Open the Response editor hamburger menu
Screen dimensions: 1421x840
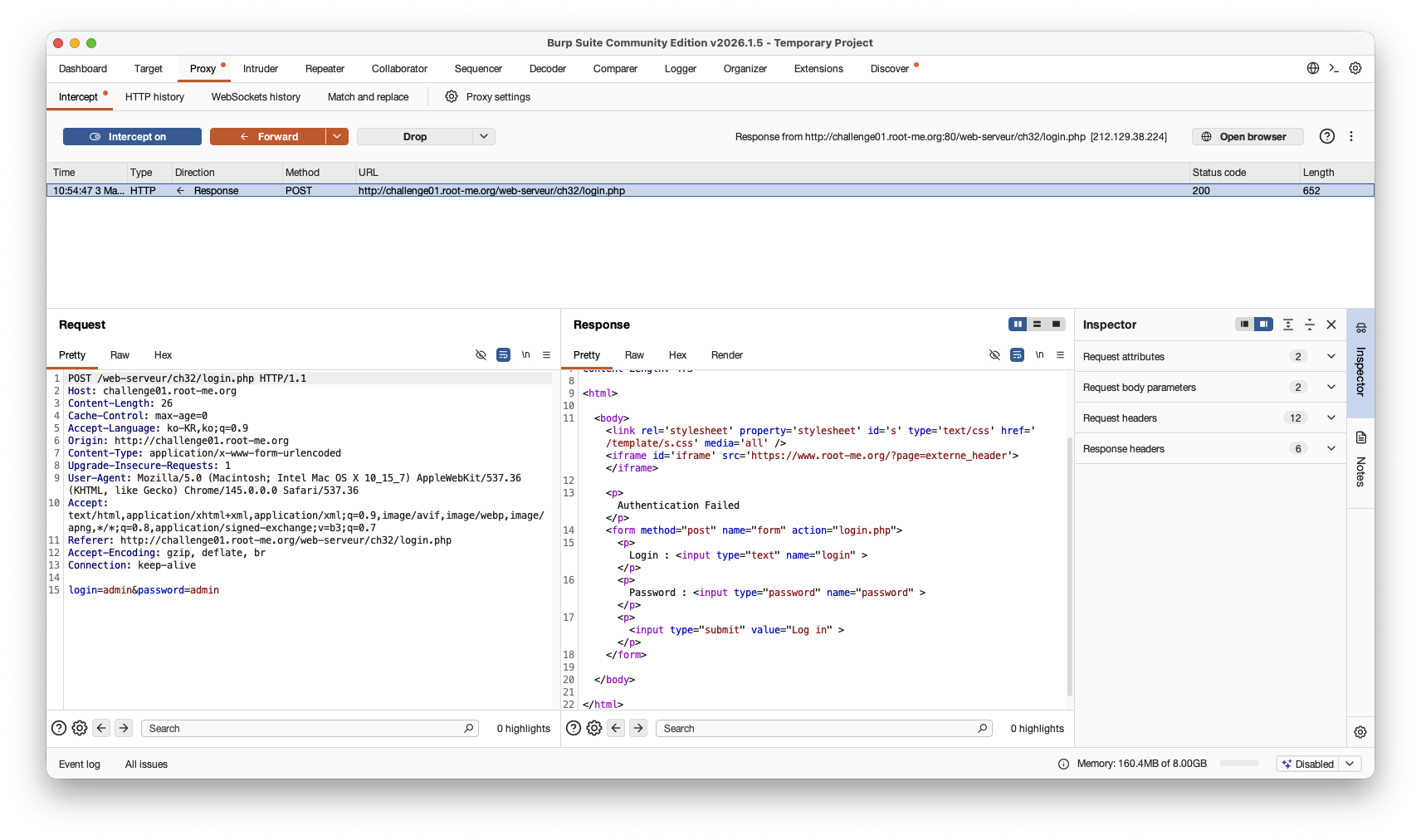point(1060,354)
